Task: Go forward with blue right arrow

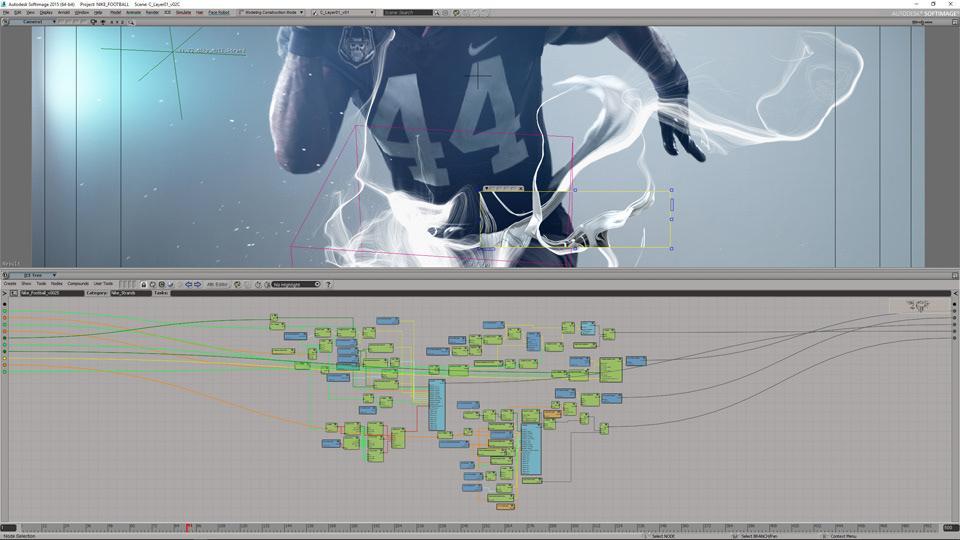Action: (198, 285)
